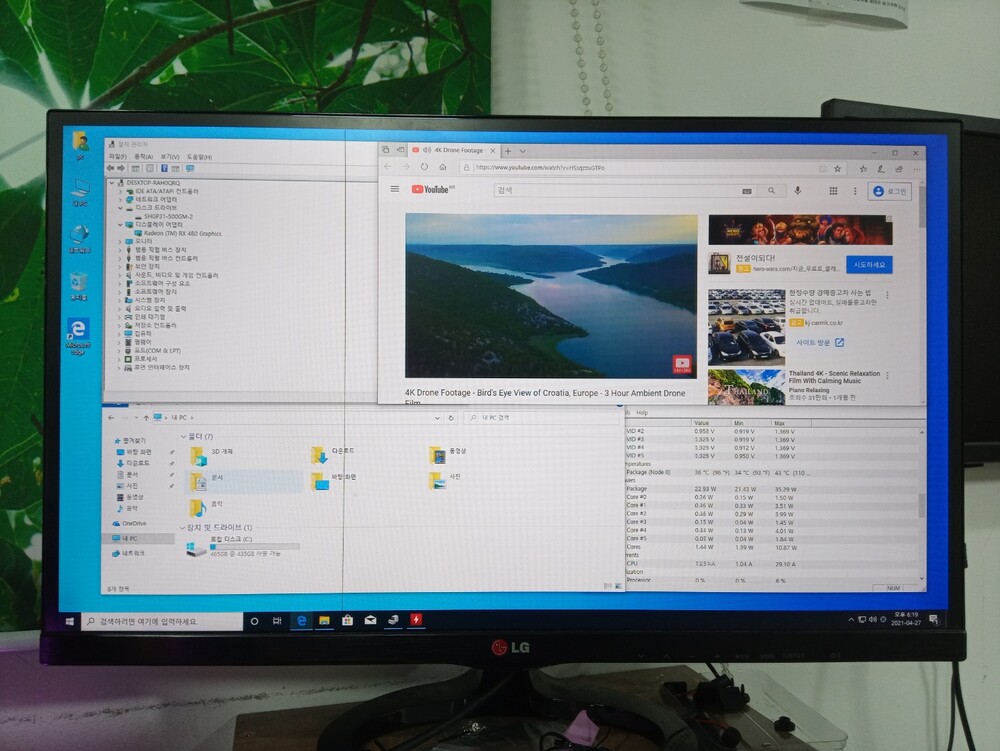The width and height of the screenshot is (1000, 751).
Task: Click the YouTube voice search microphone icon
Action: click(x=798, y=191)
